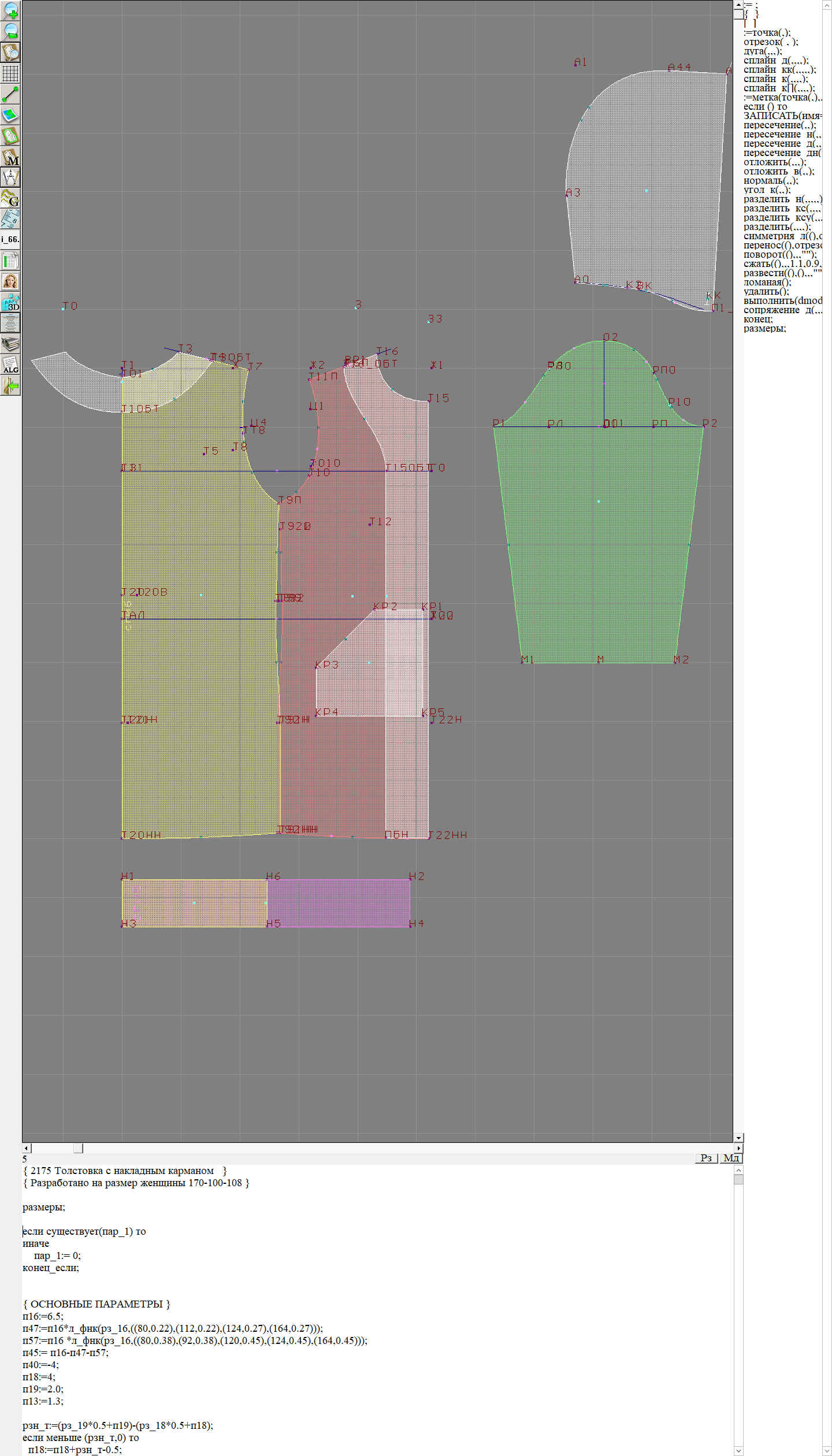Choose 'нормаль(,.);' in the operator list

771,180
